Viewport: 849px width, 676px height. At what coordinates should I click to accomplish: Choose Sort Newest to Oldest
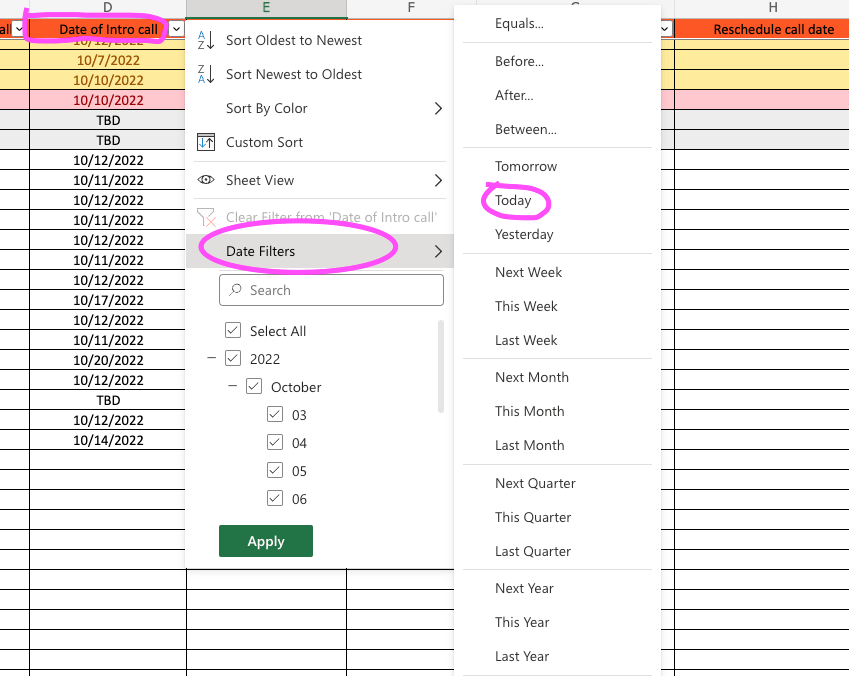pos(319,74)
